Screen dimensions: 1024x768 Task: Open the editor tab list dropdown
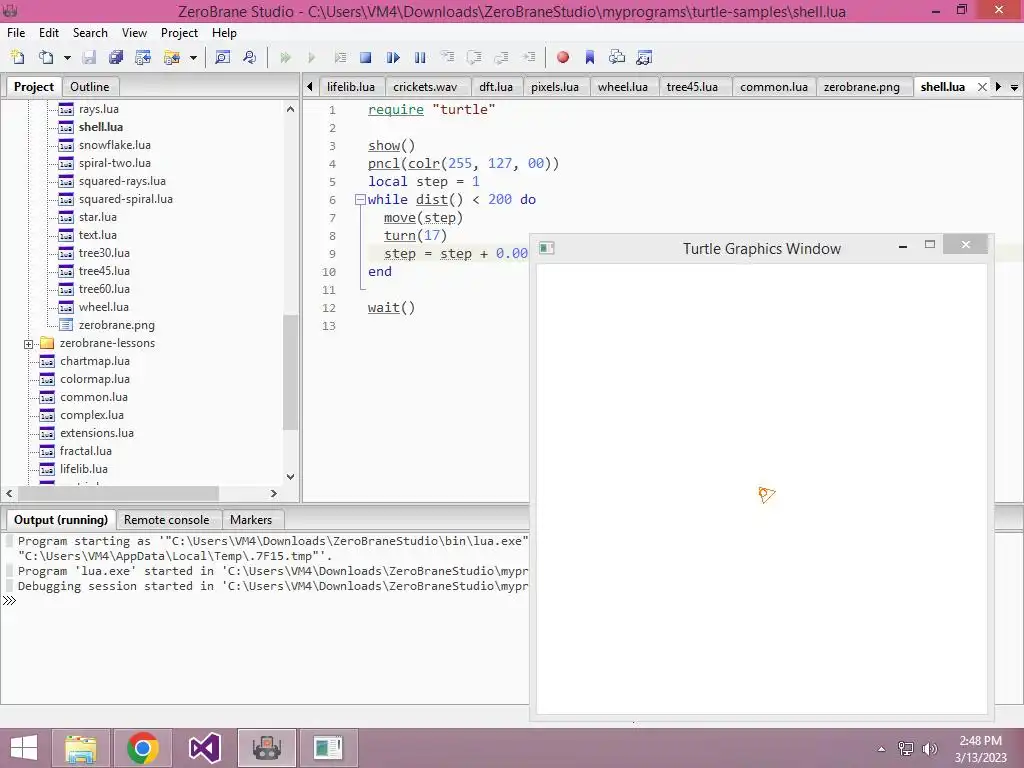(x=1014, y=87)
